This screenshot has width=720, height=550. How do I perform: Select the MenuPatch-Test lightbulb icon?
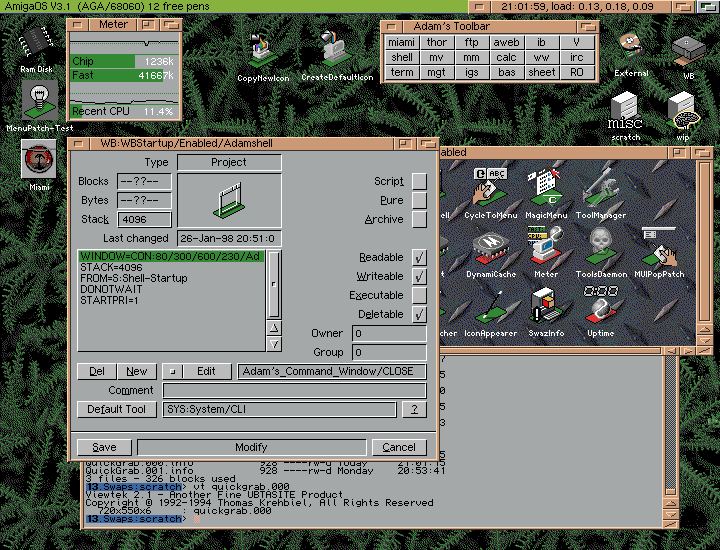[x=40, y=101]
